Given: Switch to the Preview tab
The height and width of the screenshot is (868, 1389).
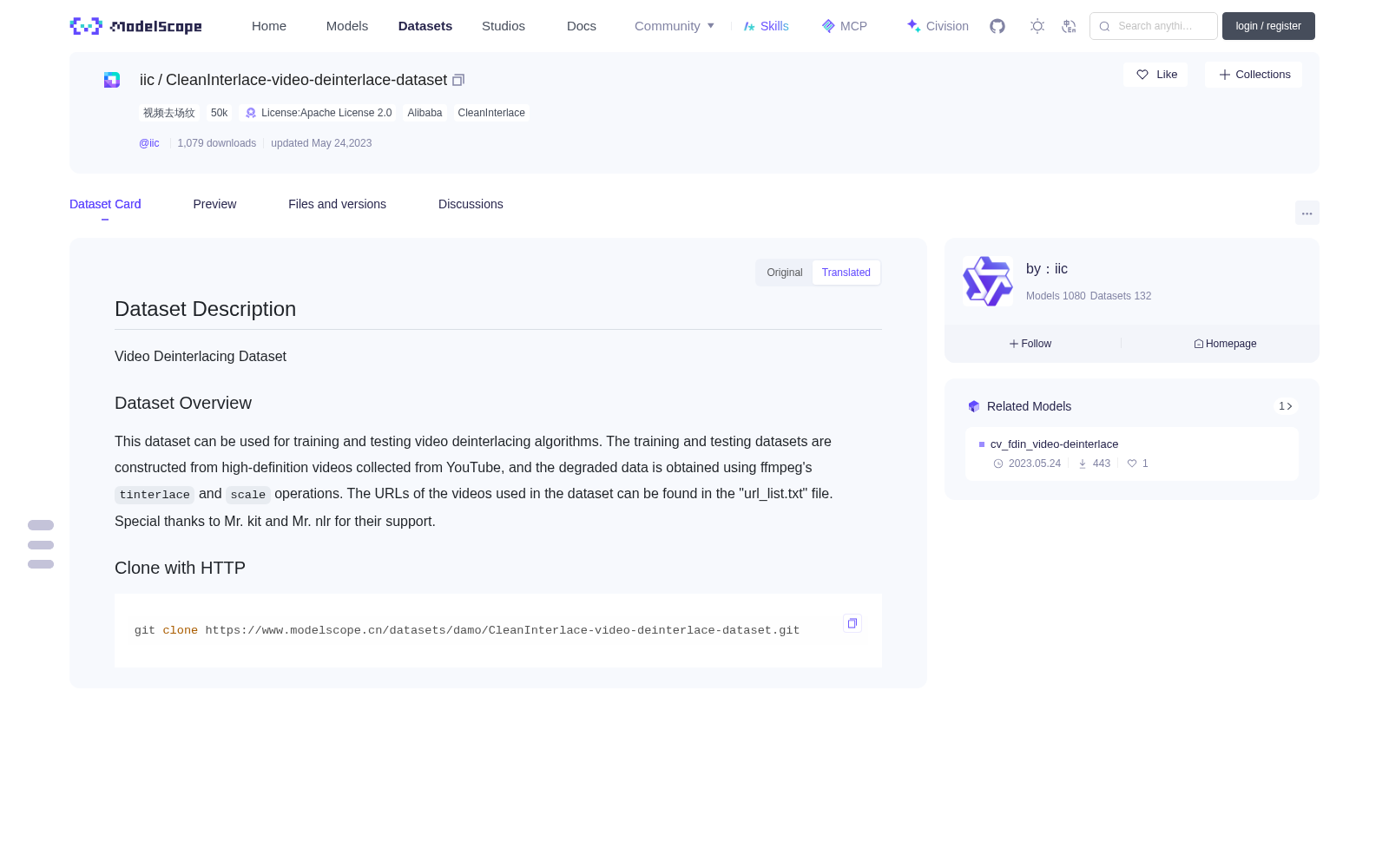Looking at the screenshot, I should (214, 204).
